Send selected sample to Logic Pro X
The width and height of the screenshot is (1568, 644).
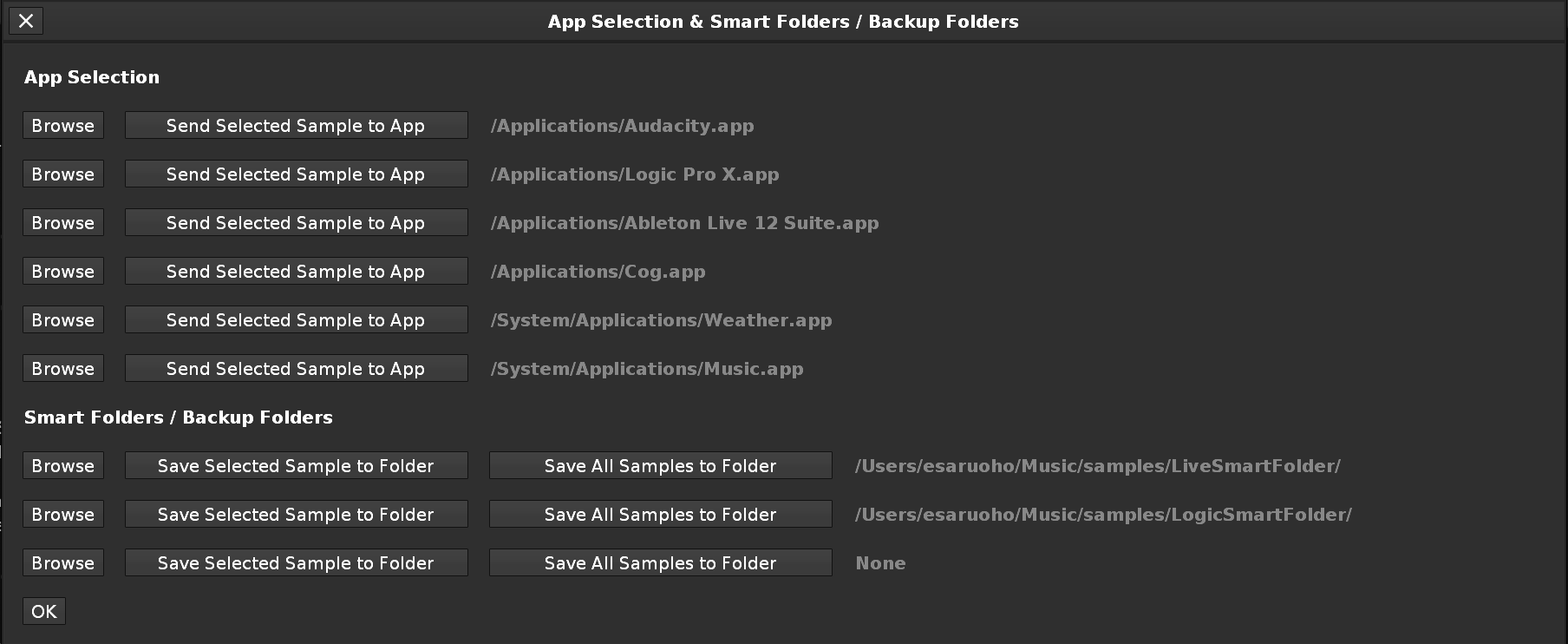click(x=296, y=174)
